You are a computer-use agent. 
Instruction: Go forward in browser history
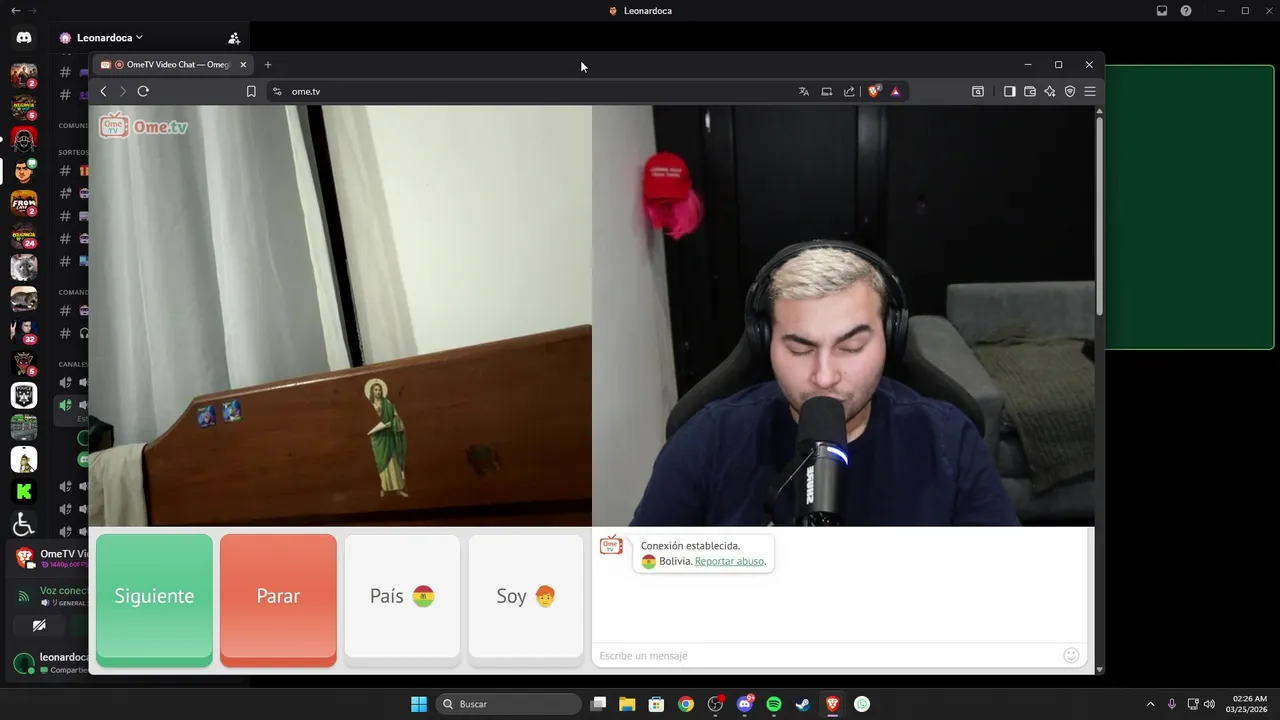[x=123, y=91]
